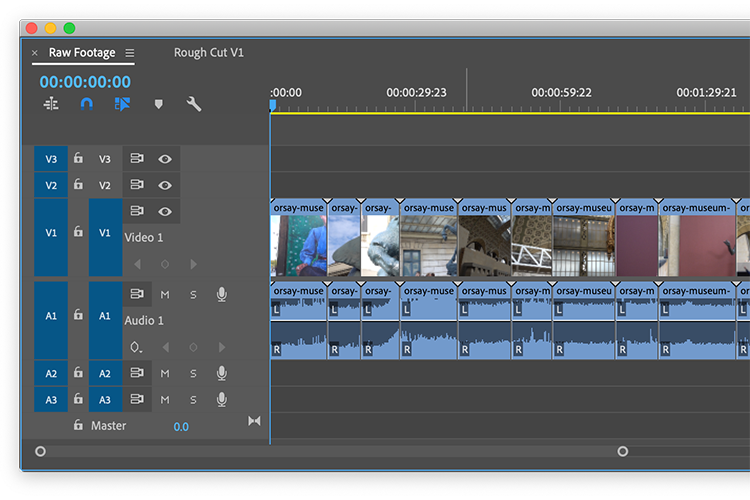Viewport: 750px width, 500px height.
Task: Click the lock icon for track V2
Action: click(x=78, y=185)
